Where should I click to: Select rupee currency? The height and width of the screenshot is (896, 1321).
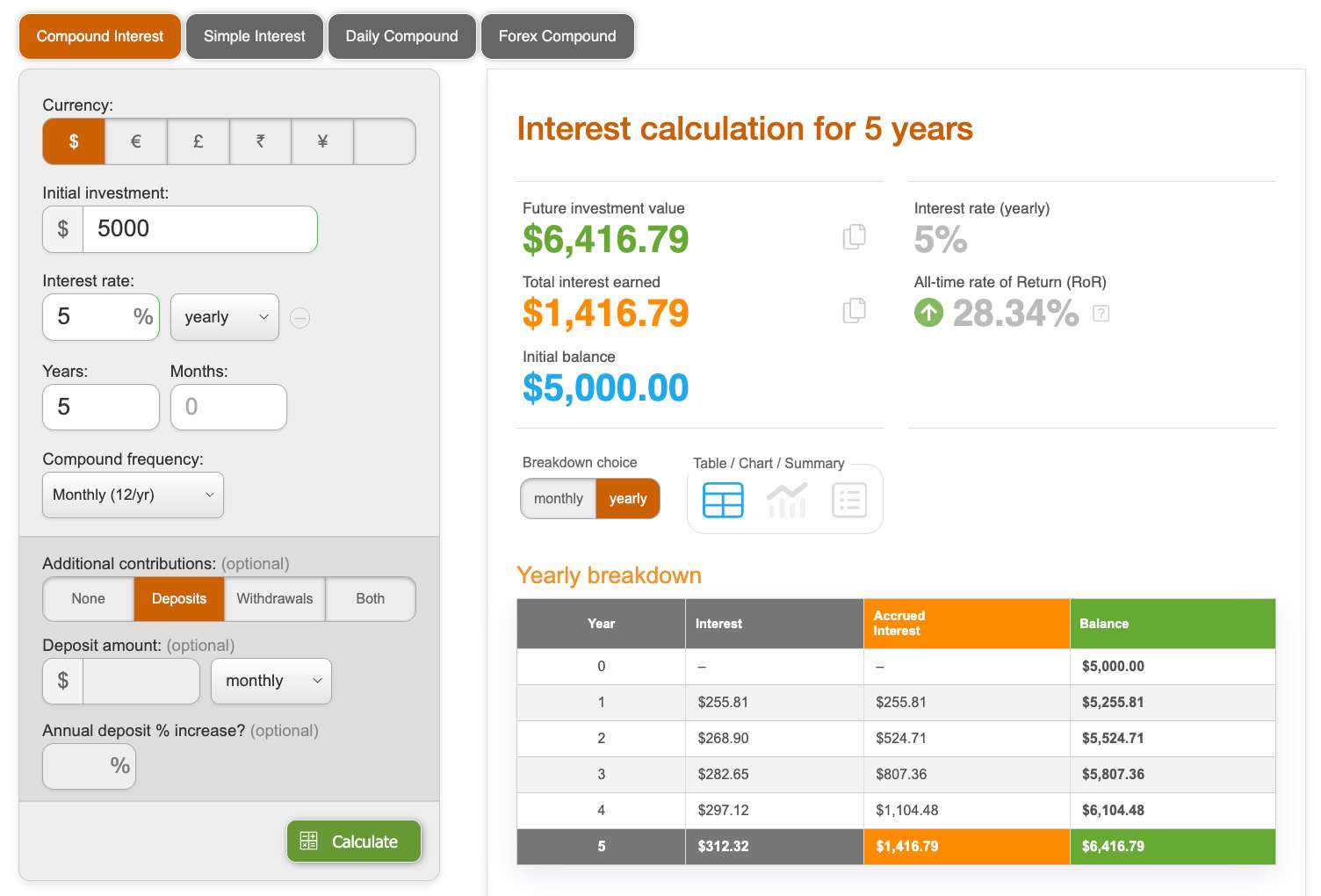click(x=261, y=141)
